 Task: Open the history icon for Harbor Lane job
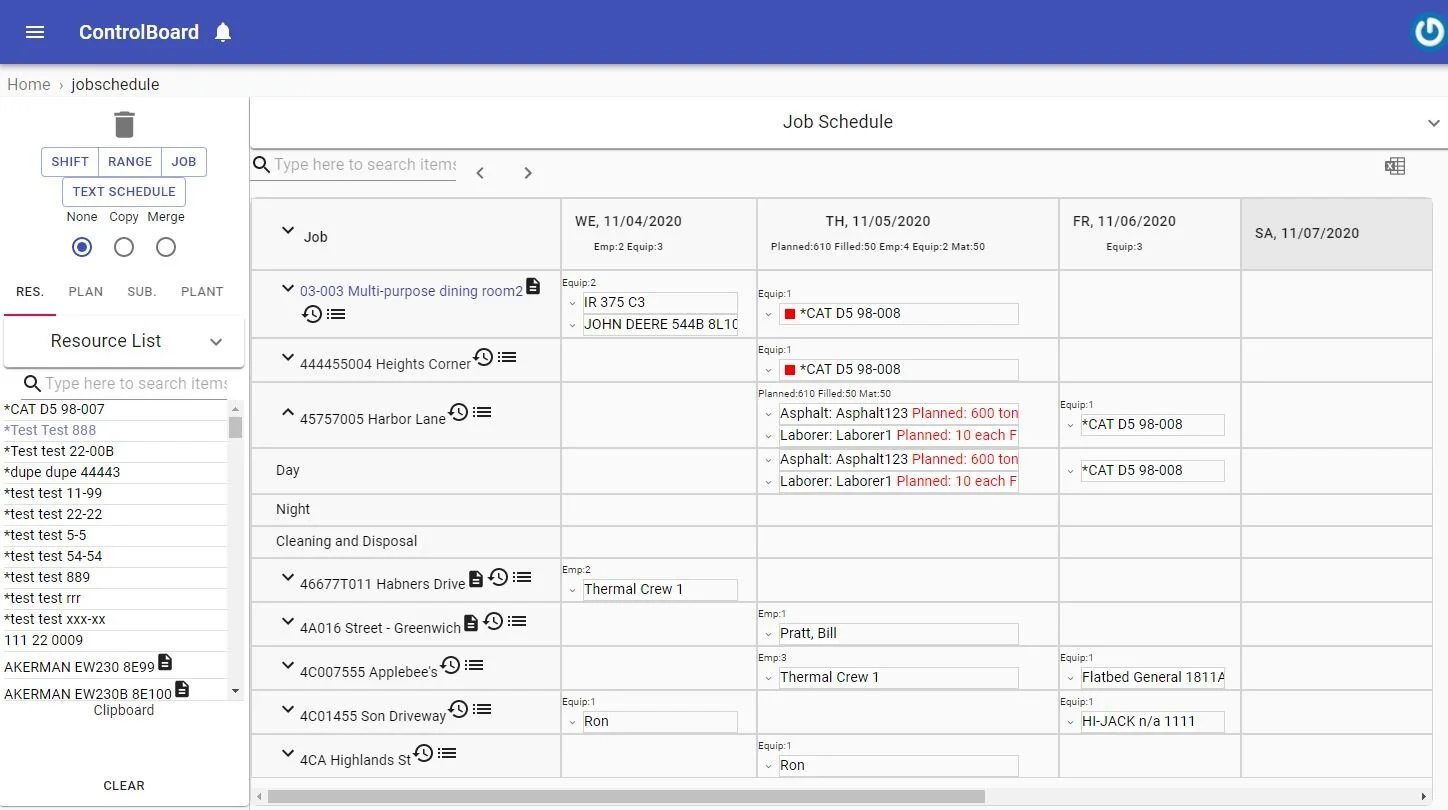coord(459,412)
